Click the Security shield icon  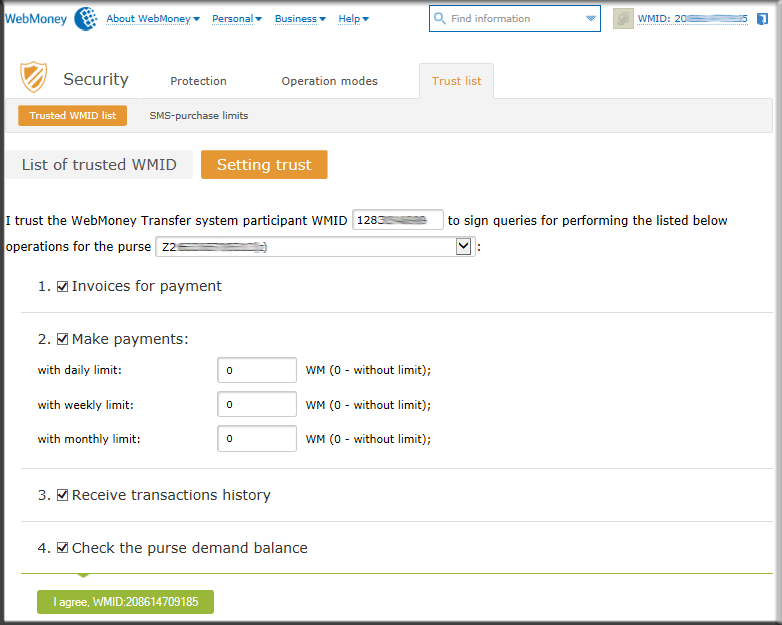coord(34,78)
